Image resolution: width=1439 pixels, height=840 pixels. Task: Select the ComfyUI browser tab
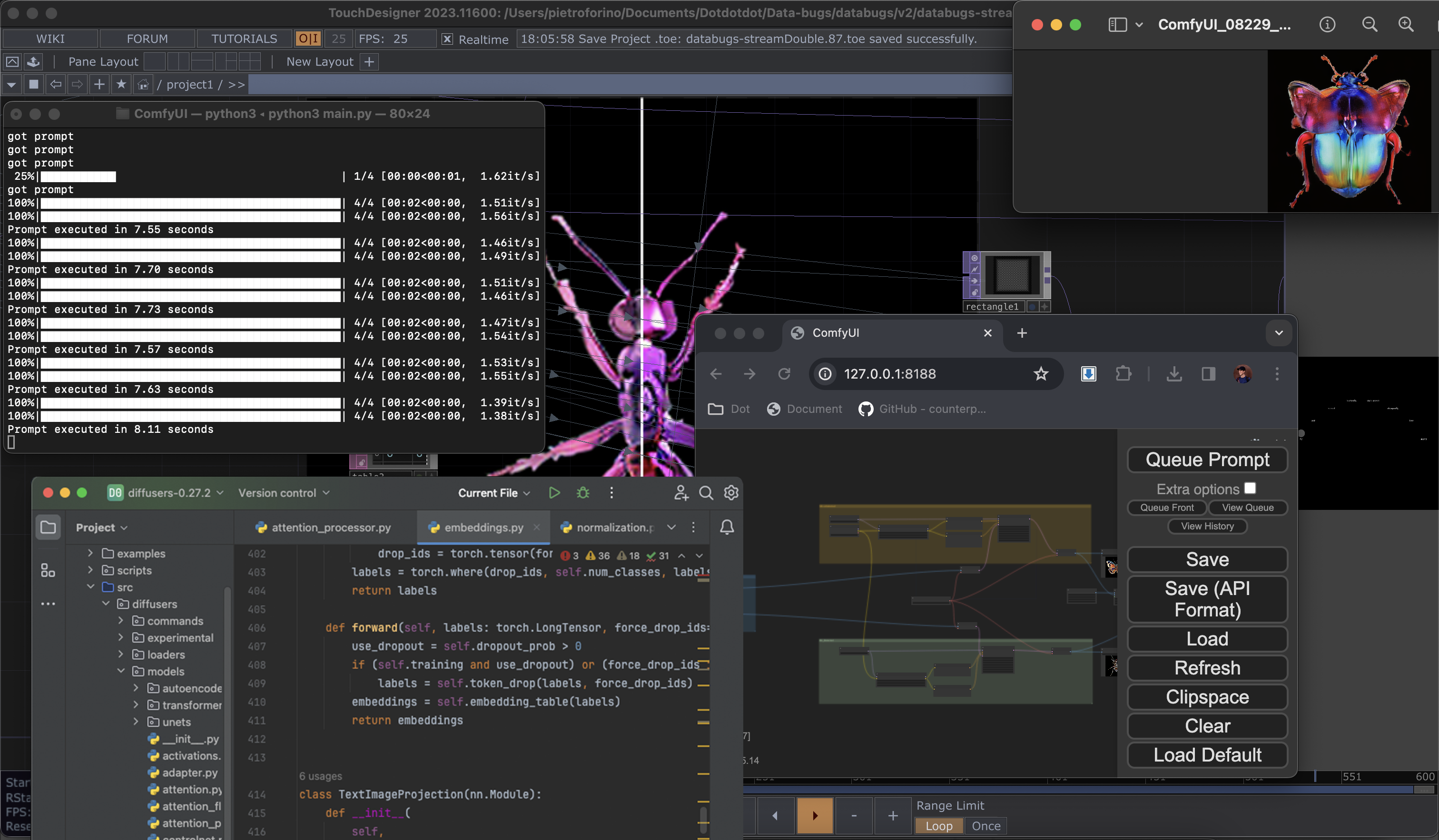coord(891,332)
